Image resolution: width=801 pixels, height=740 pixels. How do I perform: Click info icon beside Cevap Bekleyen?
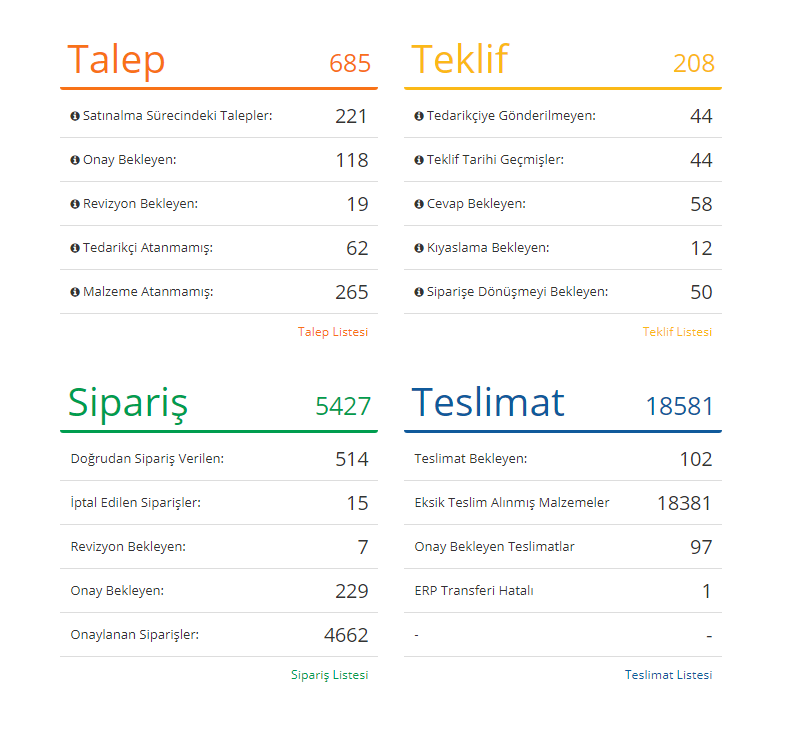click(419, 205)
